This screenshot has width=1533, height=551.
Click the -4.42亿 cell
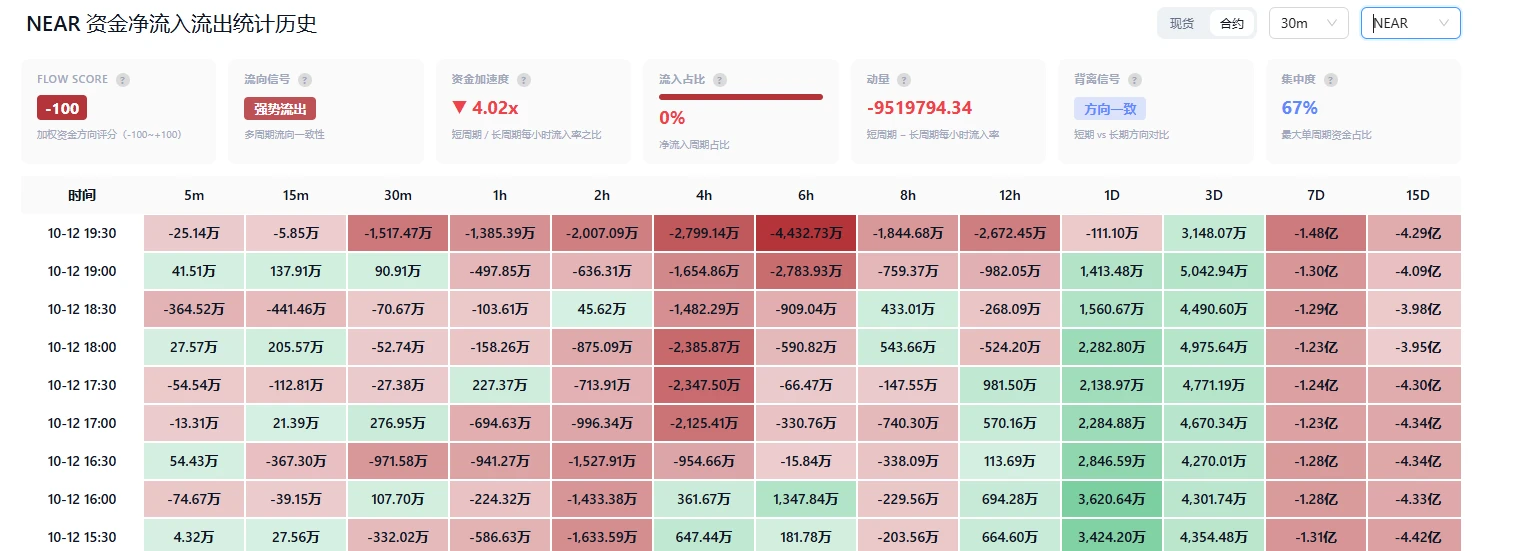coord(1415,535)
